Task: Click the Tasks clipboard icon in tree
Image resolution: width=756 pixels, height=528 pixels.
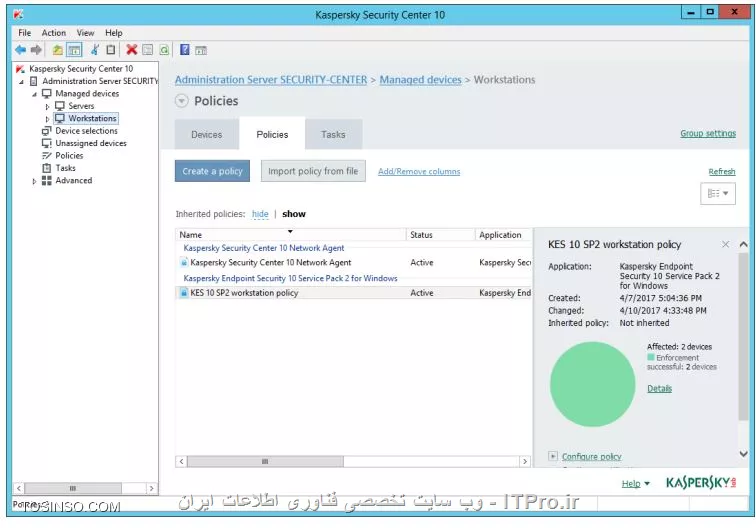Action: pos(46,168)
